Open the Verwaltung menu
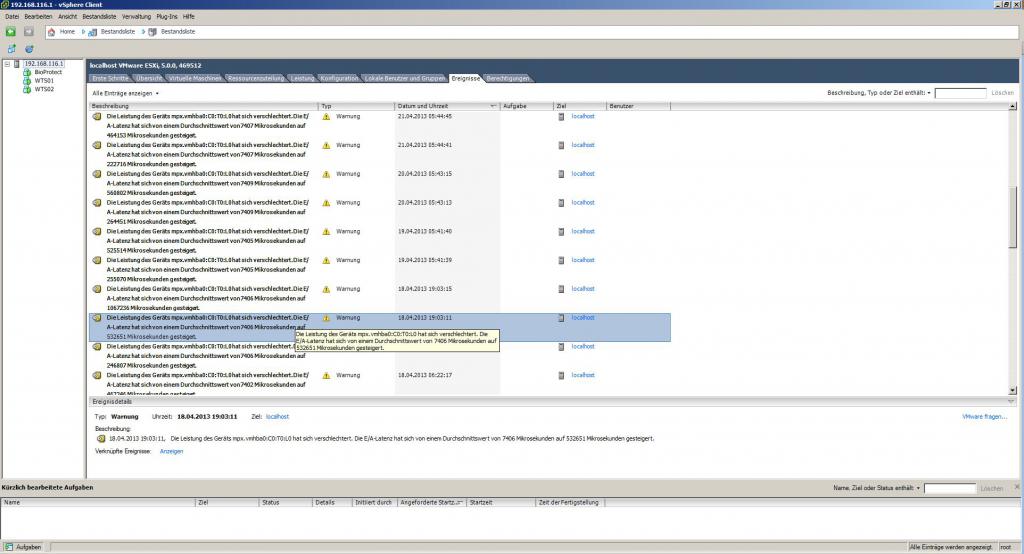Image resolution: width=1024 pixels, height=554 pixels. [136, 16]
